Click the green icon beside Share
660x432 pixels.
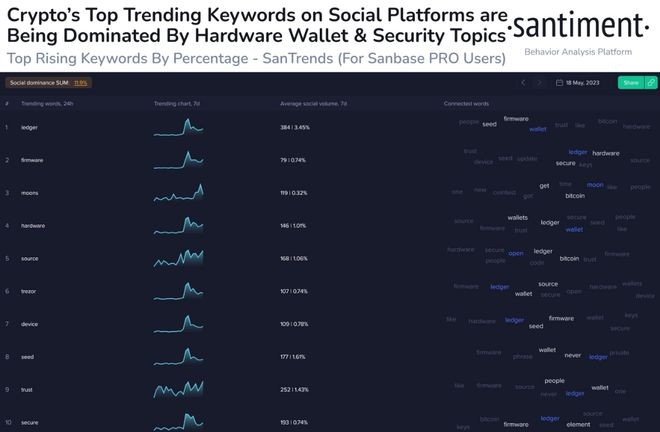pos(652,83)
